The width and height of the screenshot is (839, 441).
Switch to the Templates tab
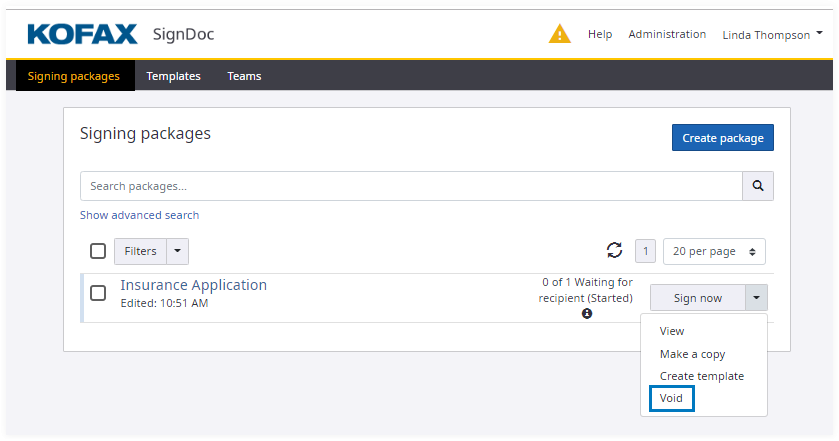pyautogui.click(x=173, y=76)
